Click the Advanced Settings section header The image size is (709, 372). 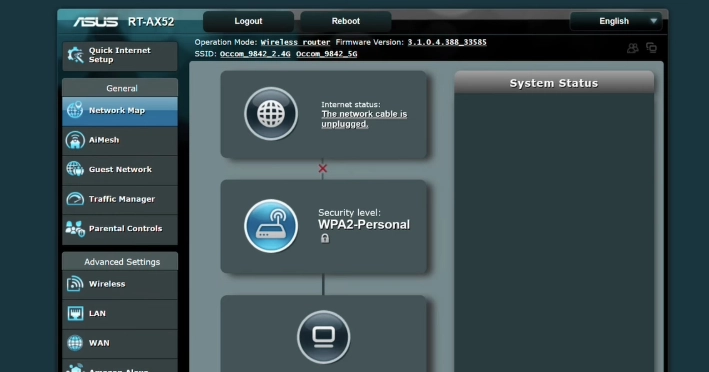point(120,262)
